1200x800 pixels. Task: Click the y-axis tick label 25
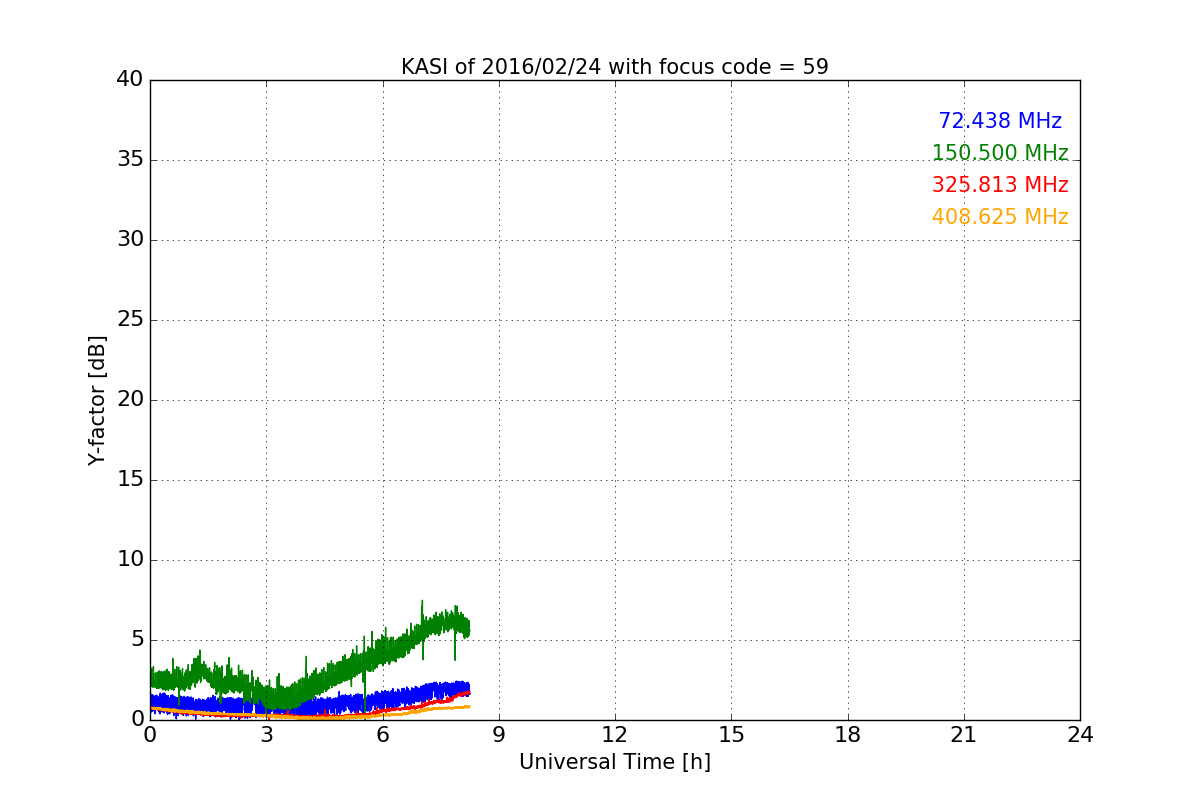pyautogui.click(x=130, y=319)
